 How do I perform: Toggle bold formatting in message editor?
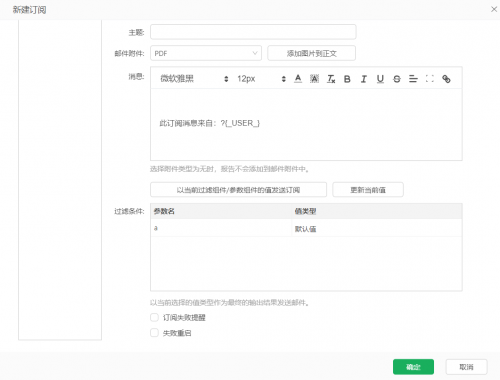[347, 79]
